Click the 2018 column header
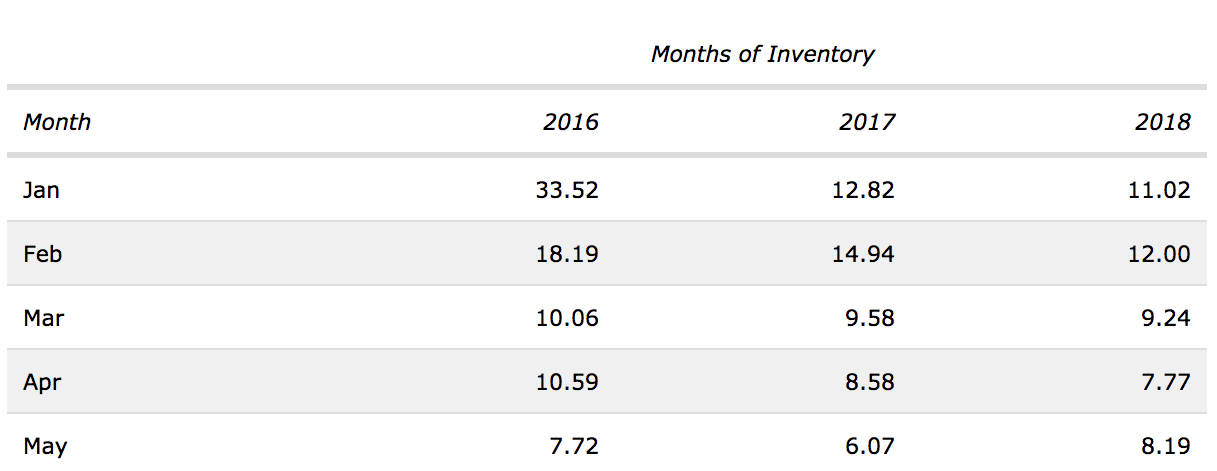 (x=1163, y=122)
